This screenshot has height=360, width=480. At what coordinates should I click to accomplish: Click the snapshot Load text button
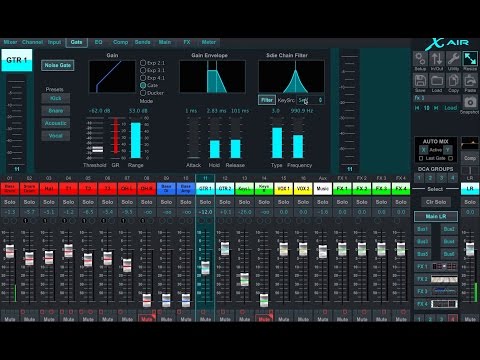tap(450, 108)
